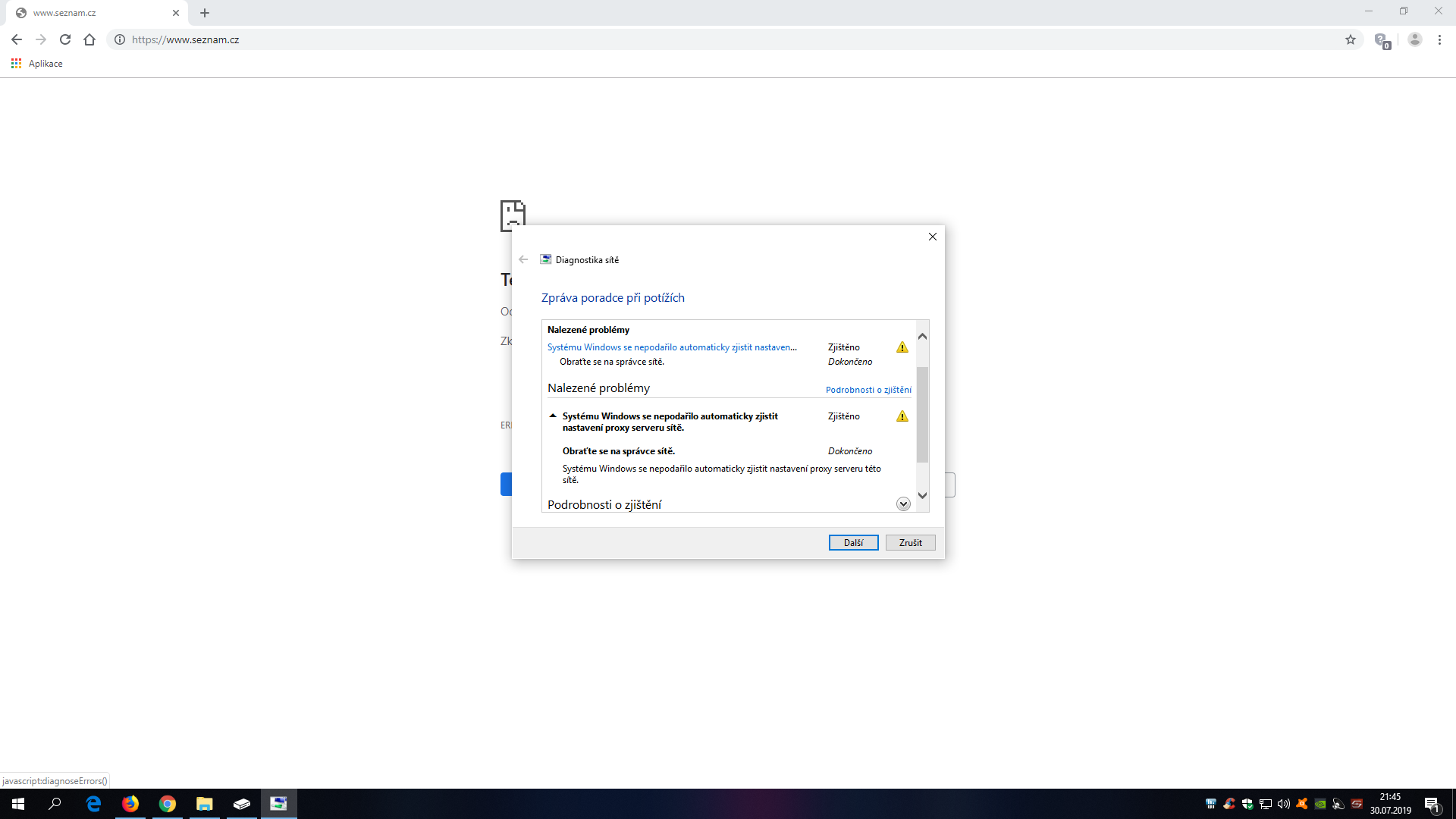Open the Podrobnosti o zjištění link
Screen dimensions: 1456x819
coord(868,390)
